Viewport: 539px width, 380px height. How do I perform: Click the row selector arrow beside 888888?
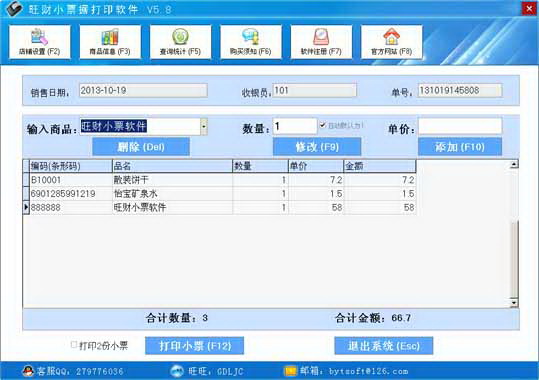click(26, 207)
